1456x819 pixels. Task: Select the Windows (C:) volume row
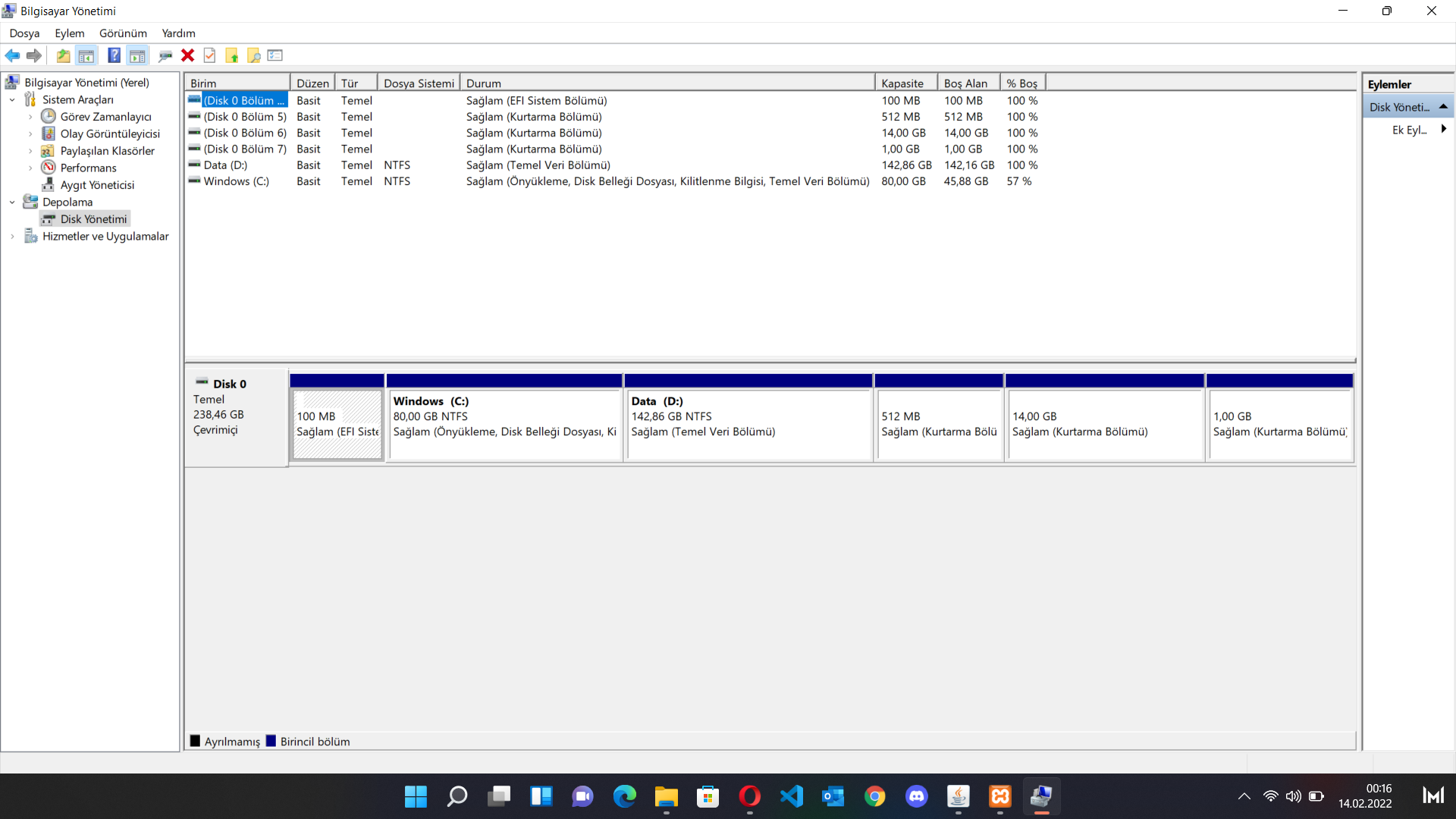[x=614, y=181]
